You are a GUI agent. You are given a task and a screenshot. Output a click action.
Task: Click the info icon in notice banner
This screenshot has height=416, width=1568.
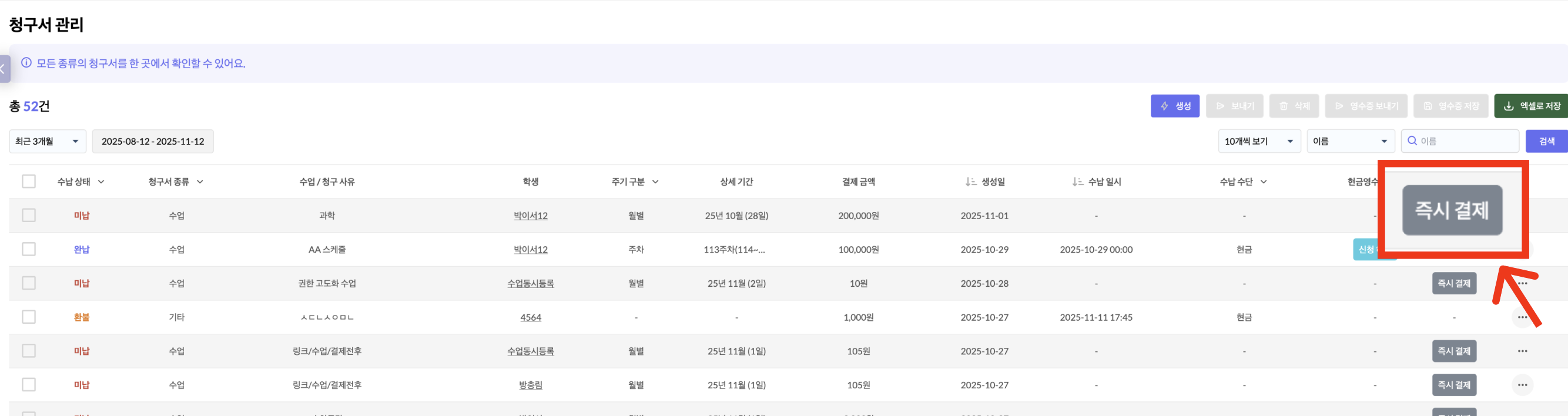tap(27, 63)
